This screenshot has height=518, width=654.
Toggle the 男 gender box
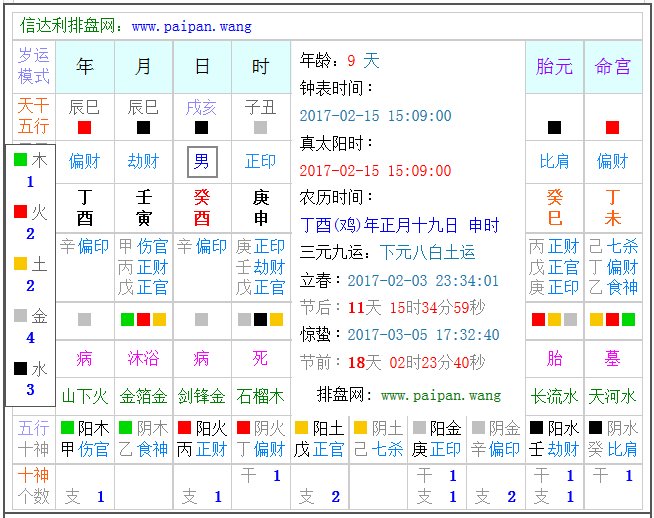click(202, 161)
